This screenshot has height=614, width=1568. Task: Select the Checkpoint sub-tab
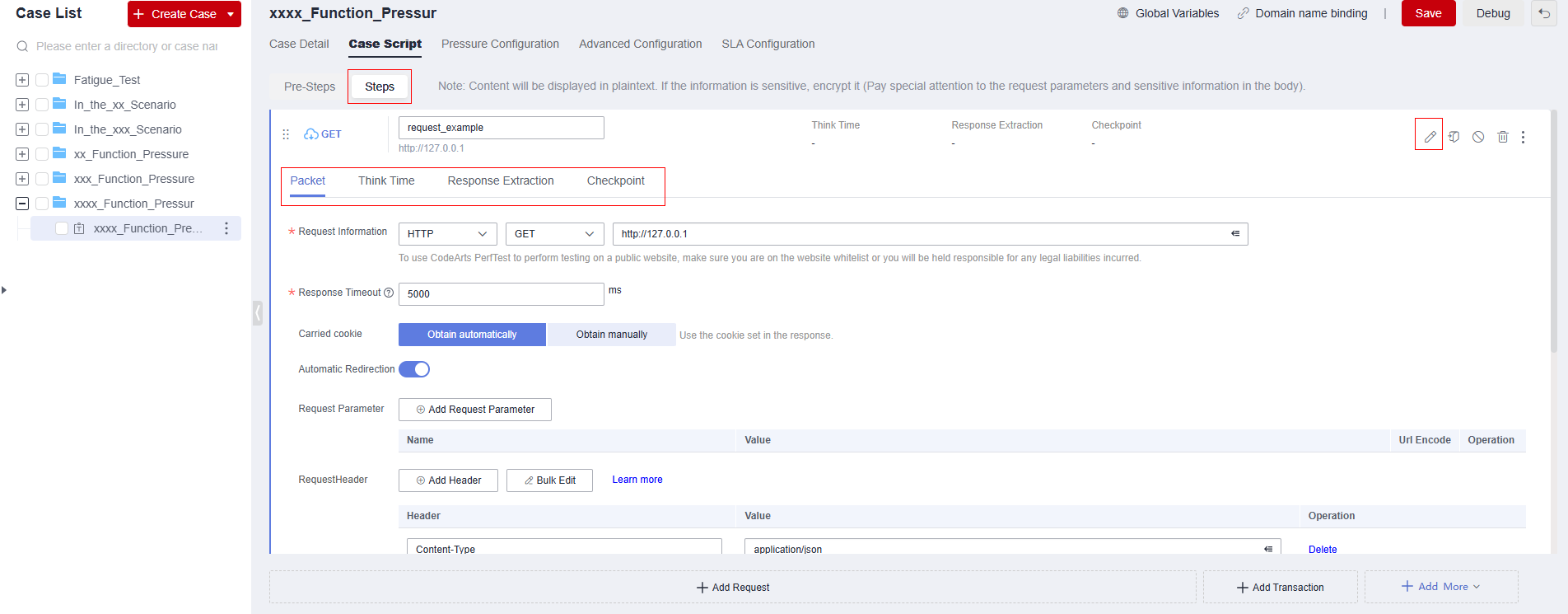click(x=615, y=180)
